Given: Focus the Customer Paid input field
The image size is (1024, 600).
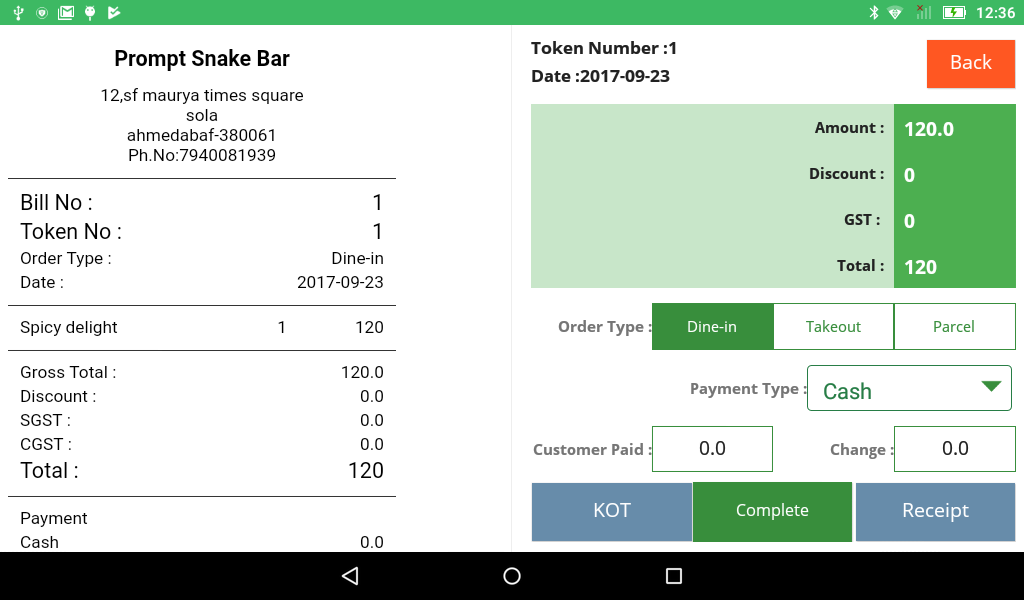Looking at the screenshot, I should [712, 449].
